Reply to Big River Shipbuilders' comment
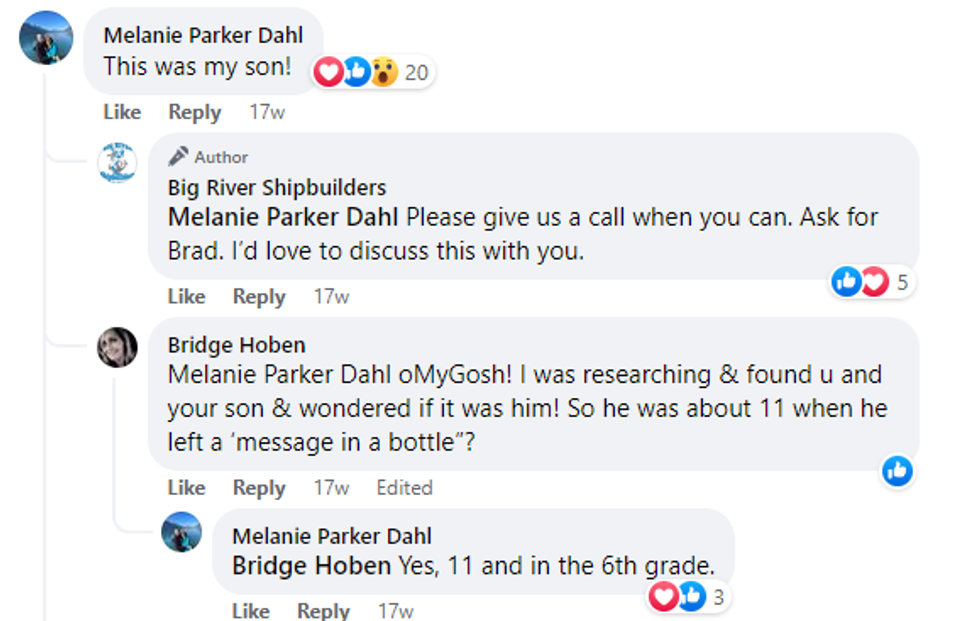The height and width of the screenshot is (621, 980). (259, 297)
